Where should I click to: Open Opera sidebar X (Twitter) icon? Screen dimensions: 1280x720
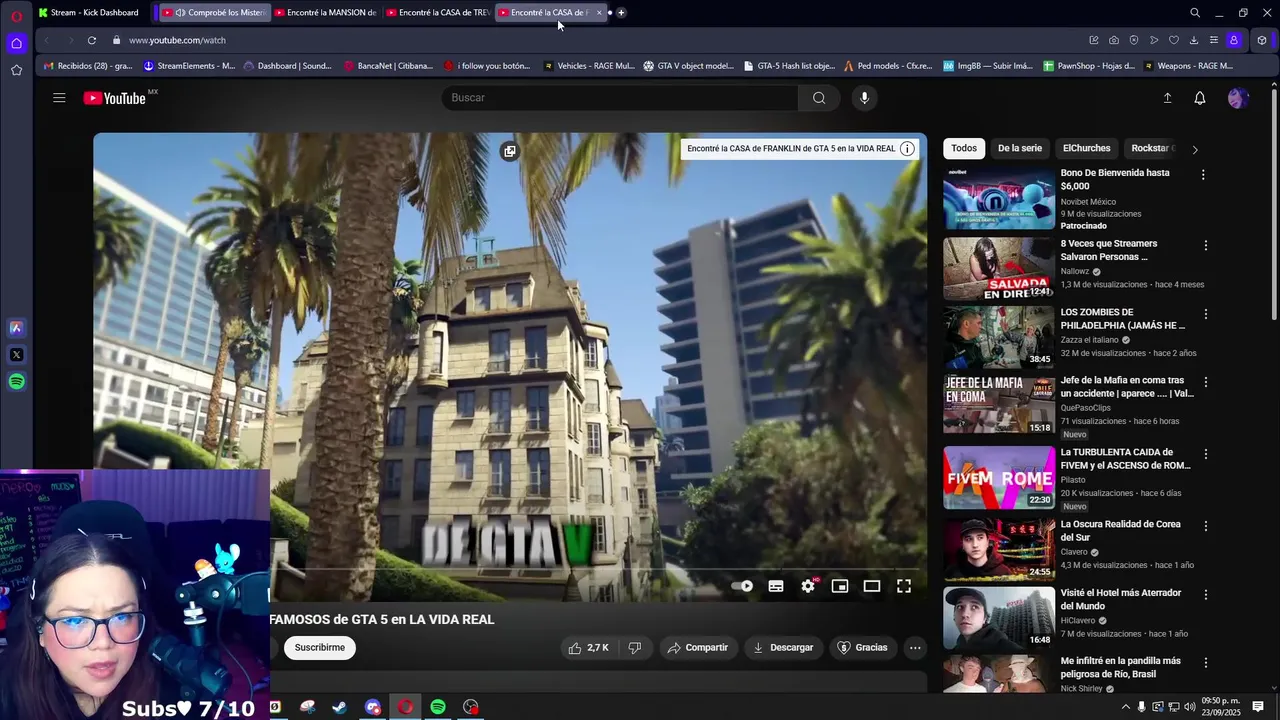pos(16,355)
